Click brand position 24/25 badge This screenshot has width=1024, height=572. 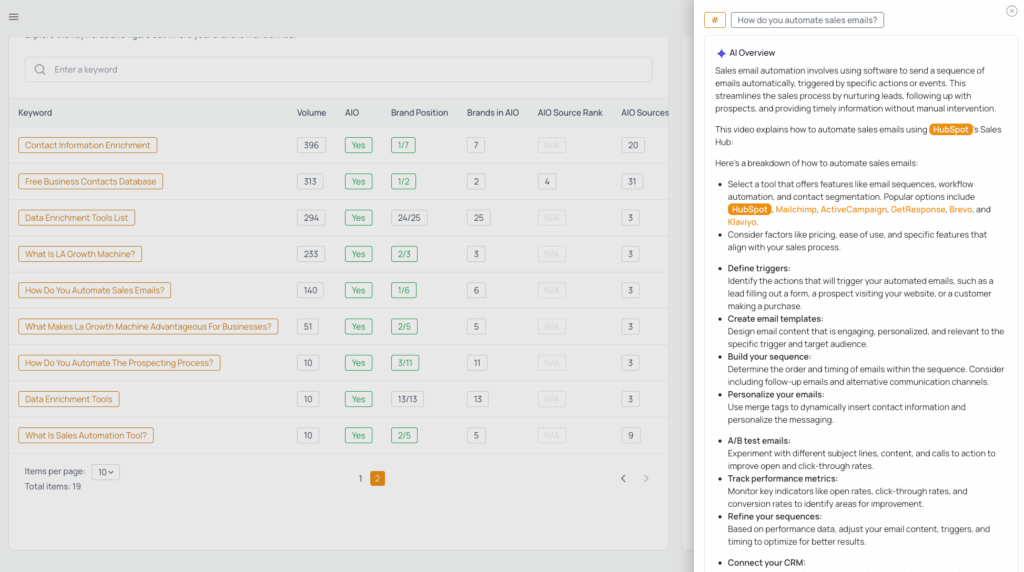tap(409, 218)
